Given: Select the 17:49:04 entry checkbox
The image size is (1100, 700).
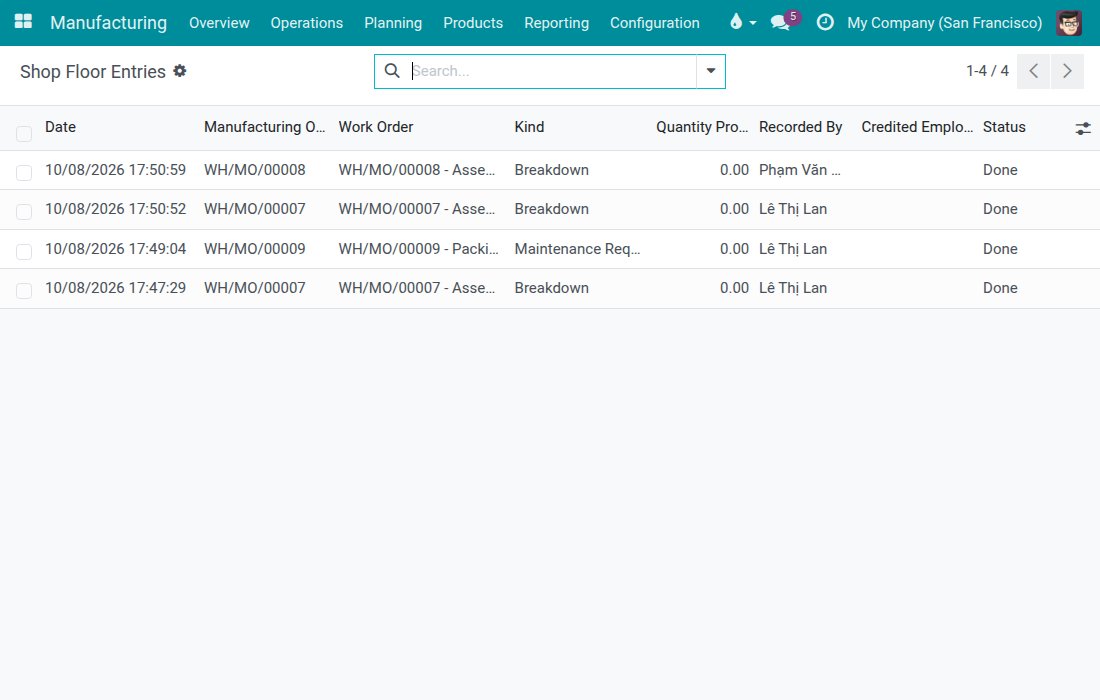Looking at the screenshot, I should [x=24, y=251].
